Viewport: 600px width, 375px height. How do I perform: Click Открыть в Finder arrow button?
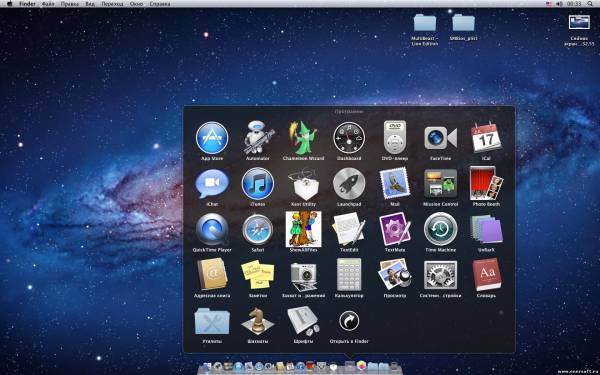[349, 321]
